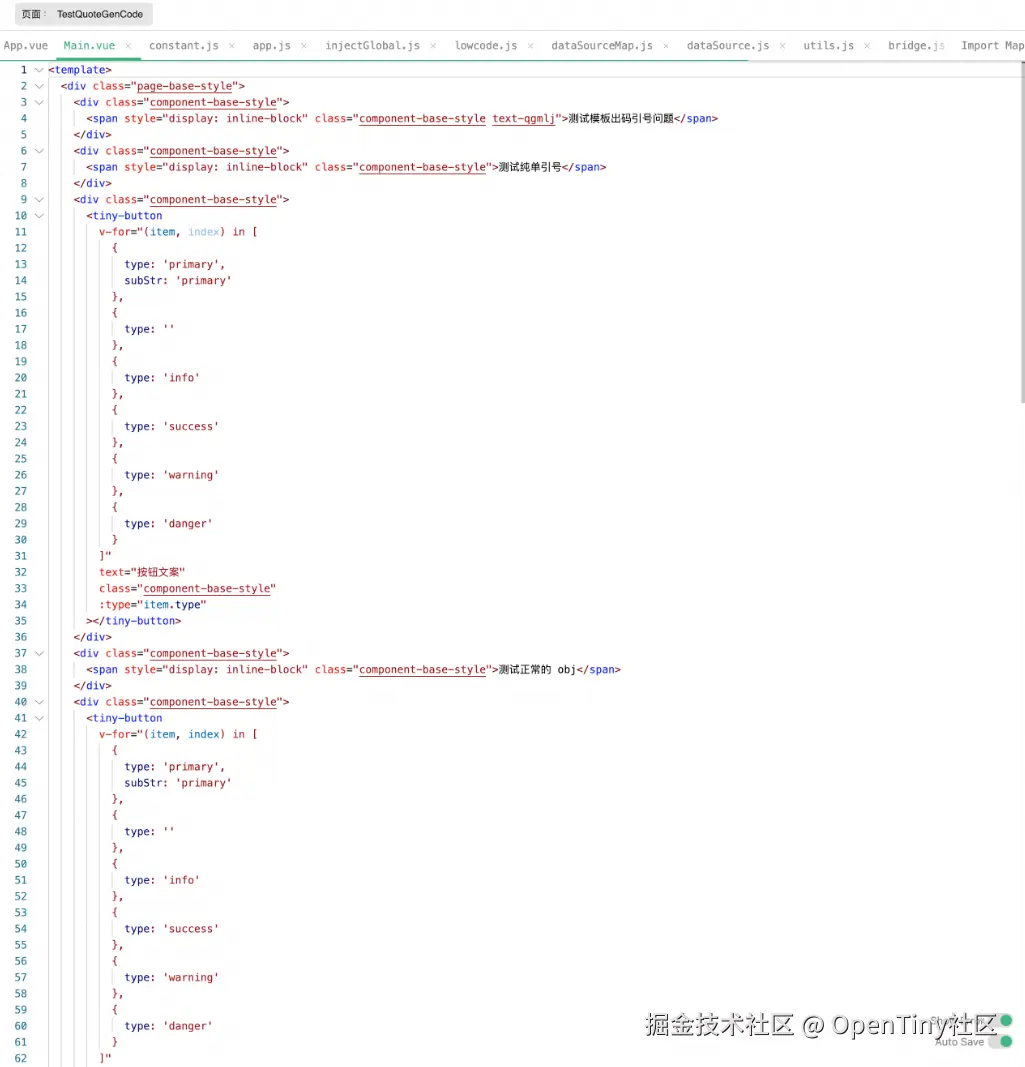Close the dataSource.js tab
This screenshot has width=1025, height=1067.
coord(783,46)
